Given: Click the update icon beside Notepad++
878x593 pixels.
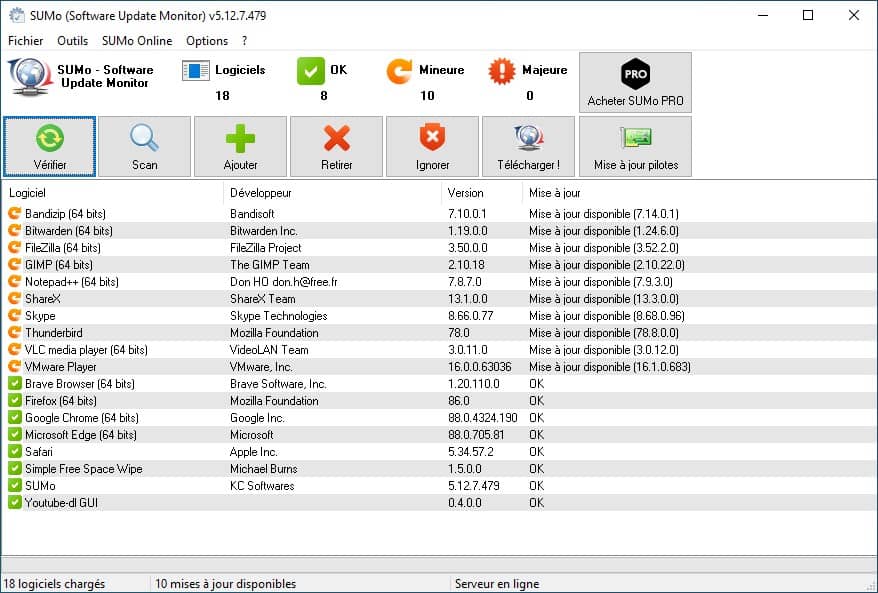Looking at the screenshot, I should 15,282.
